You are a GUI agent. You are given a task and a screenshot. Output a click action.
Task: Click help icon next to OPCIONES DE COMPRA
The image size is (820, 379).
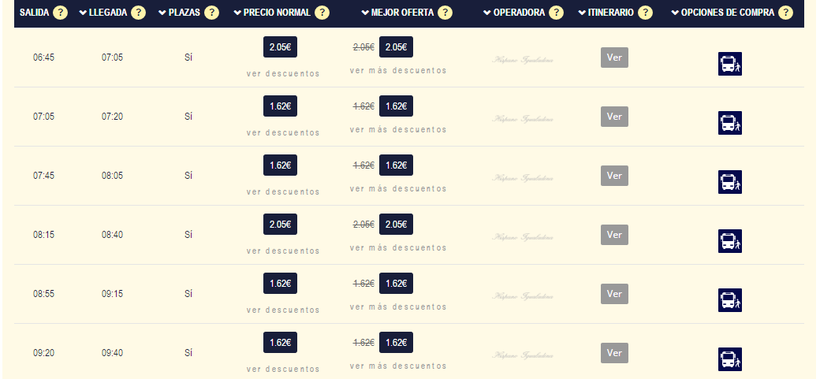click(785, 13)
